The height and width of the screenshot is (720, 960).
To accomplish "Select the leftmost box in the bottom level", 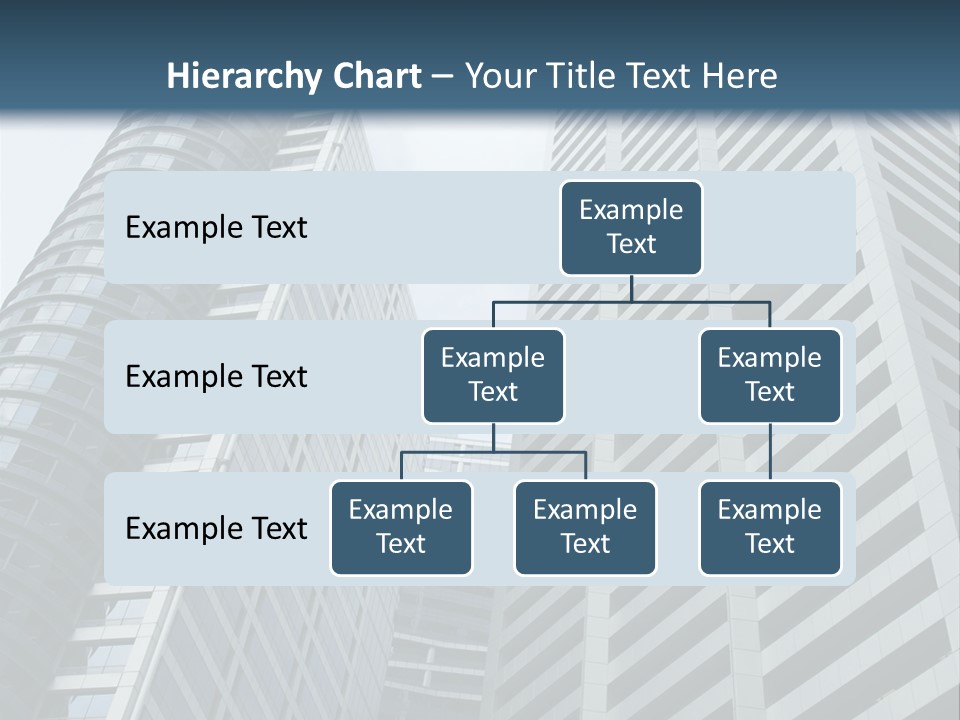I will pyautogui.click(x=401, y=527).
